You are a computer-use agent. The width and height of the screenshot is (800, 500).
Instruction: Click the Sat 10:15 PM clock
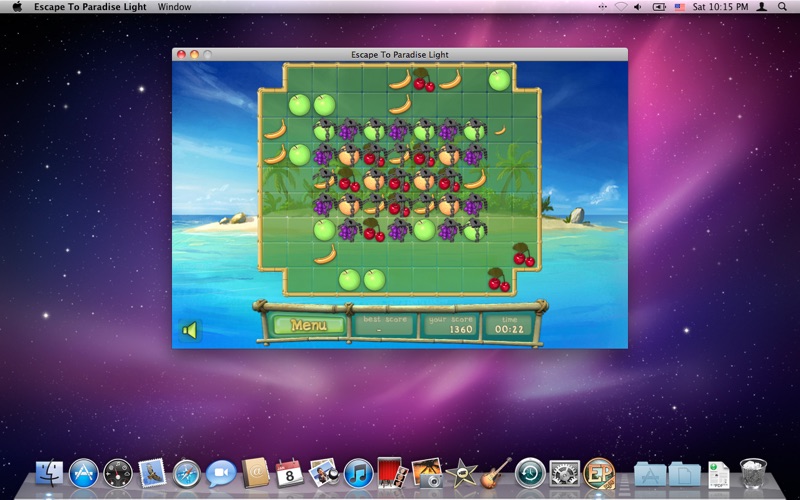(x=720, y=7)
